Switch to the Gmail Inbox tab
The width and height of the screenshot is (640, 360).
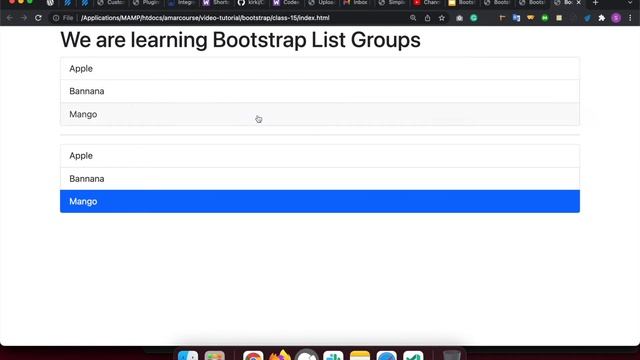point(356,2)
